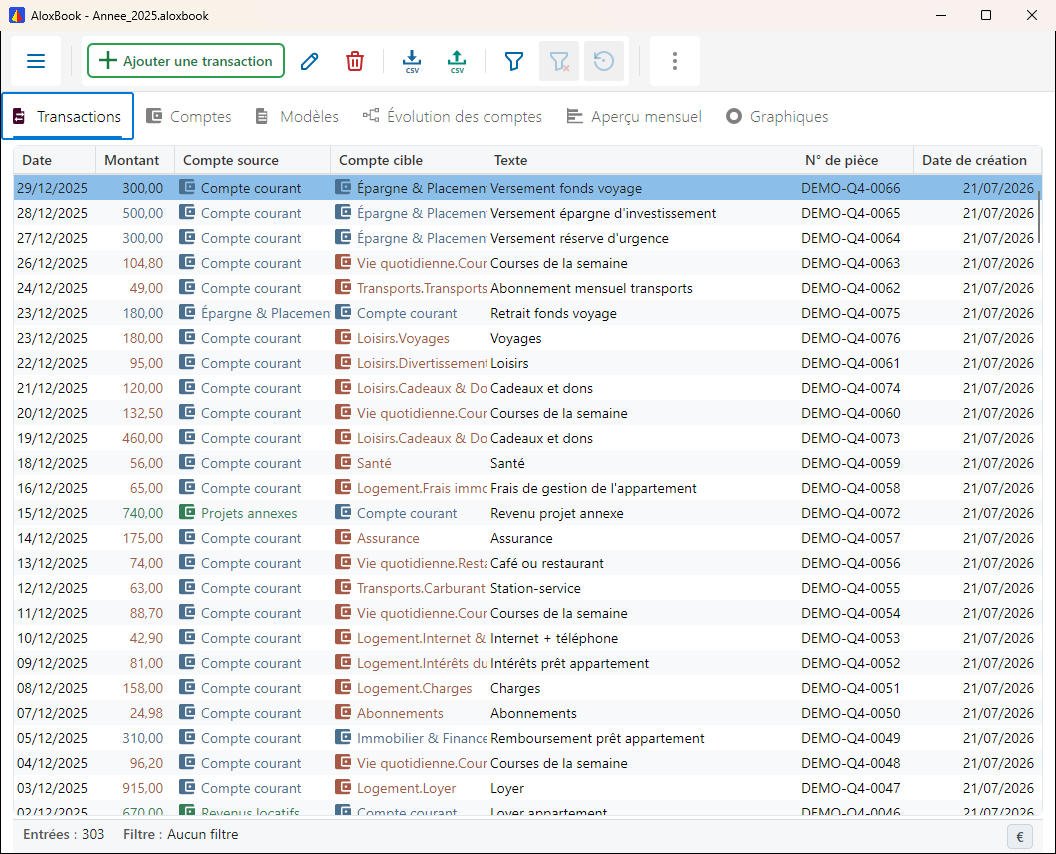The height and width of the screenshot is (854, 1056).
Task: Open the Aperçu mensuel tab
Action: coord(634,117)
